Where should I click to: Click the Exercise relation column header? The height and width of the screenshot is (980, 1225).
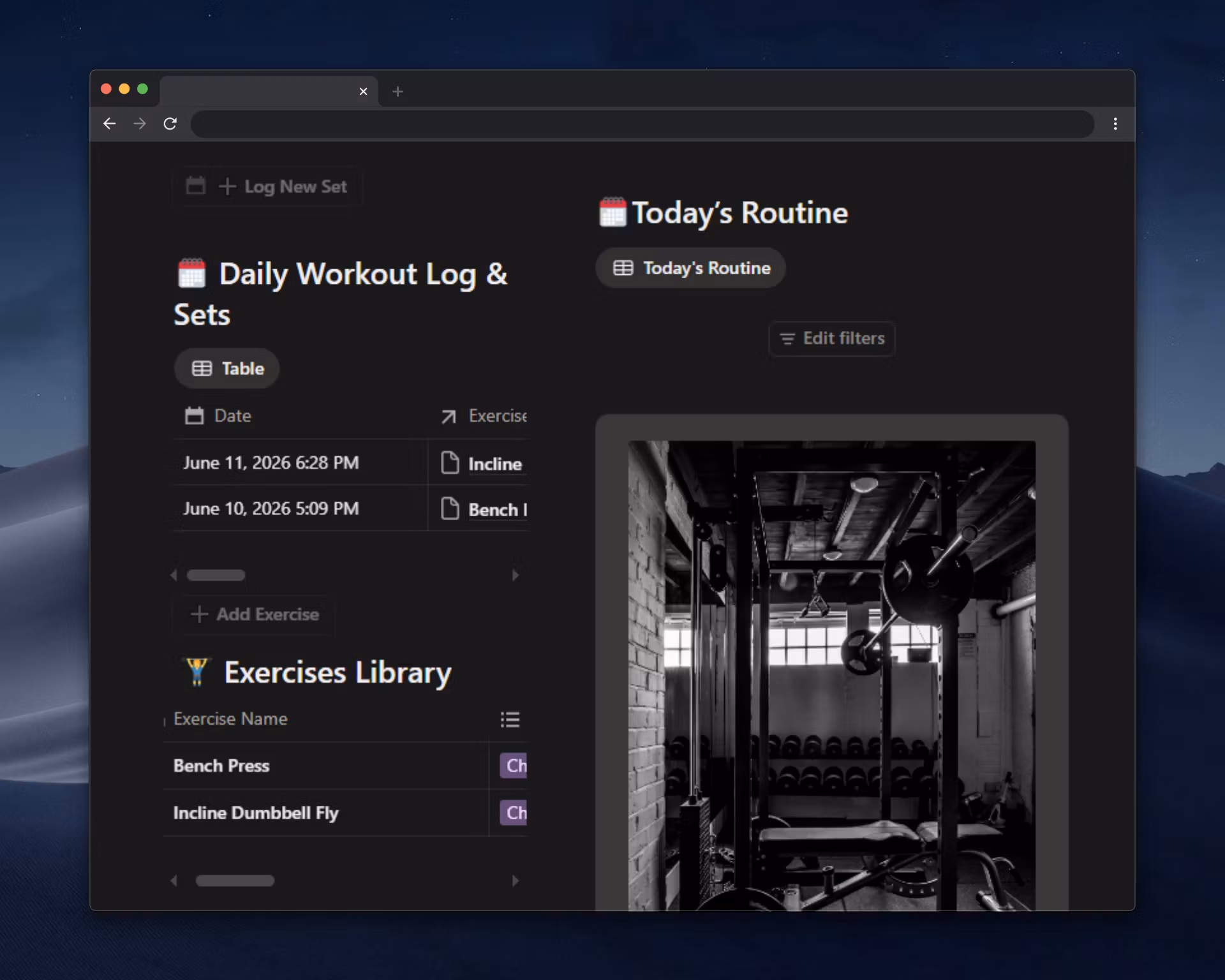click(x=484, y=416)
